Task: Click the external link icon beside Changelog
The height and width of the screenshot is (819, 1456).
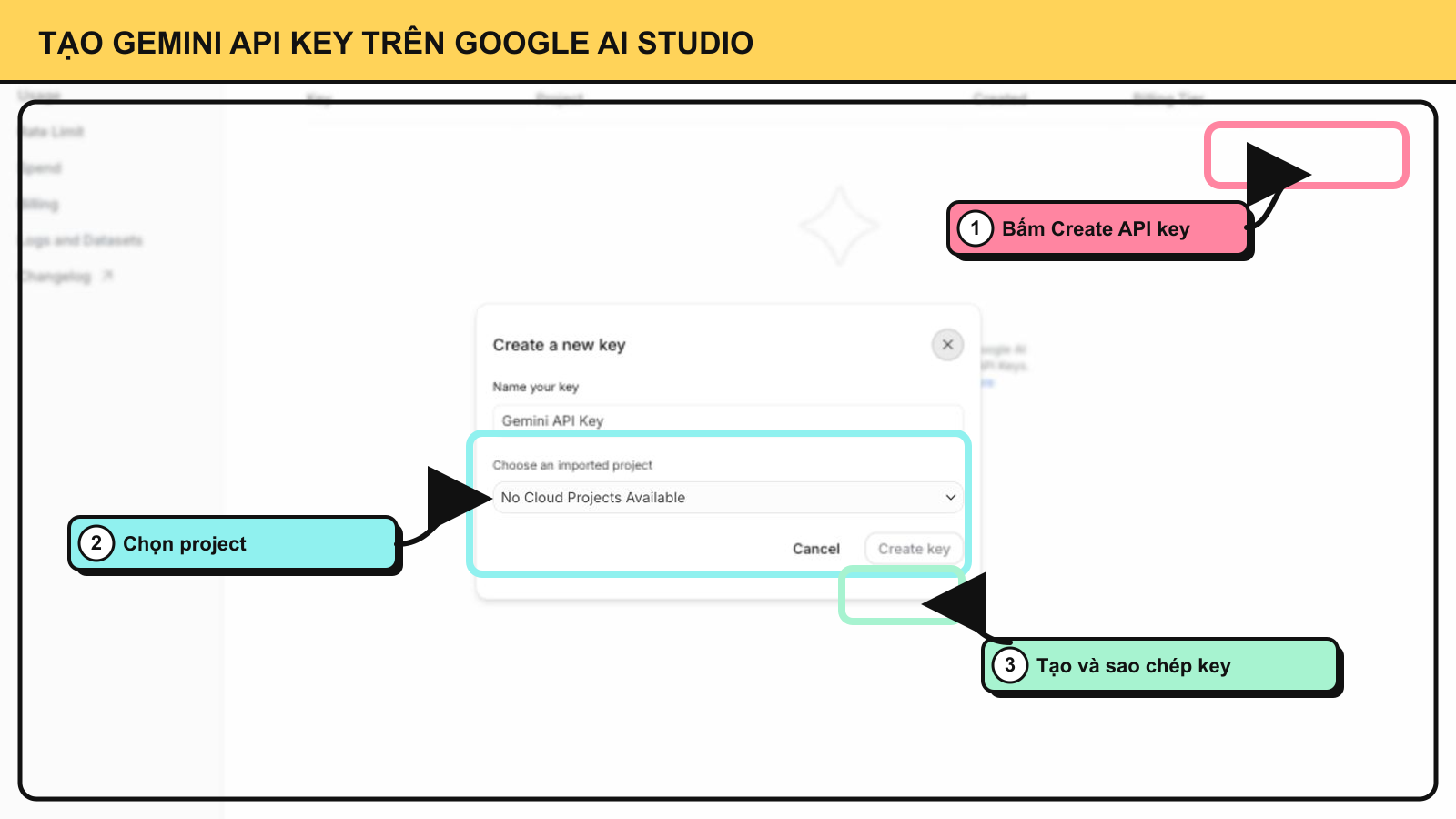Action: pyautogui.click(x=107, y=276)
